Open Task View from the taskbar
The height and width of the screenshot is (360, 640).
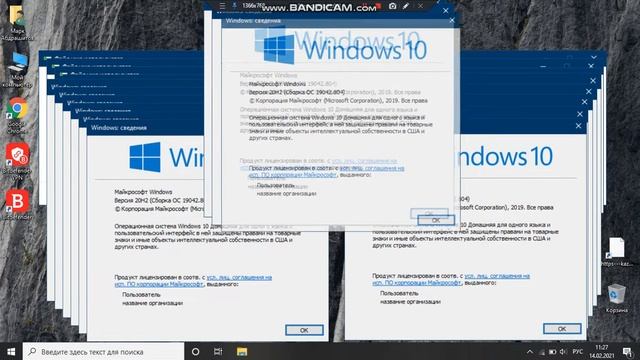tap(218, 351)
